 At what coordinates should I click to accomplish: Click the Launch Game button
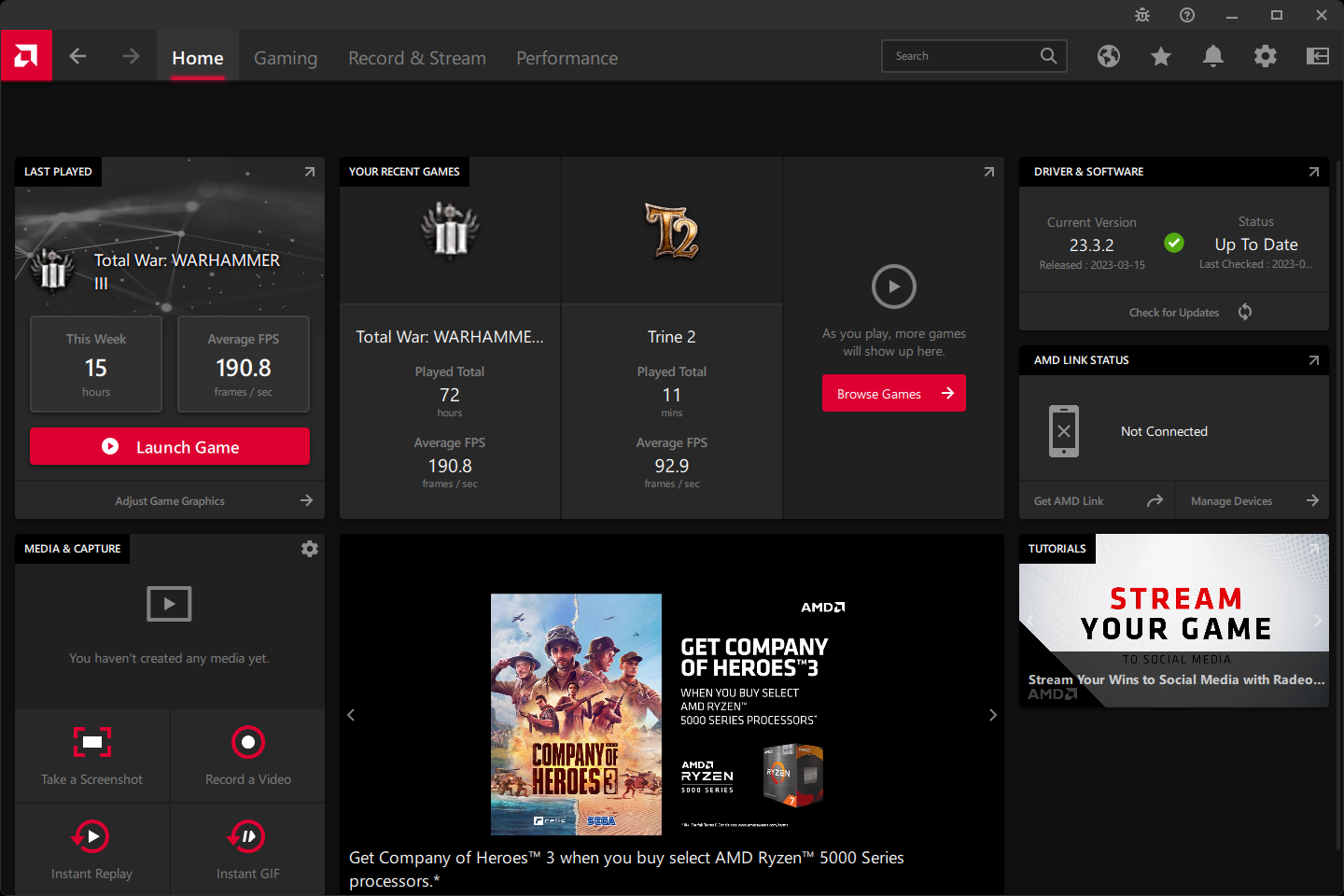coord(170,446)
